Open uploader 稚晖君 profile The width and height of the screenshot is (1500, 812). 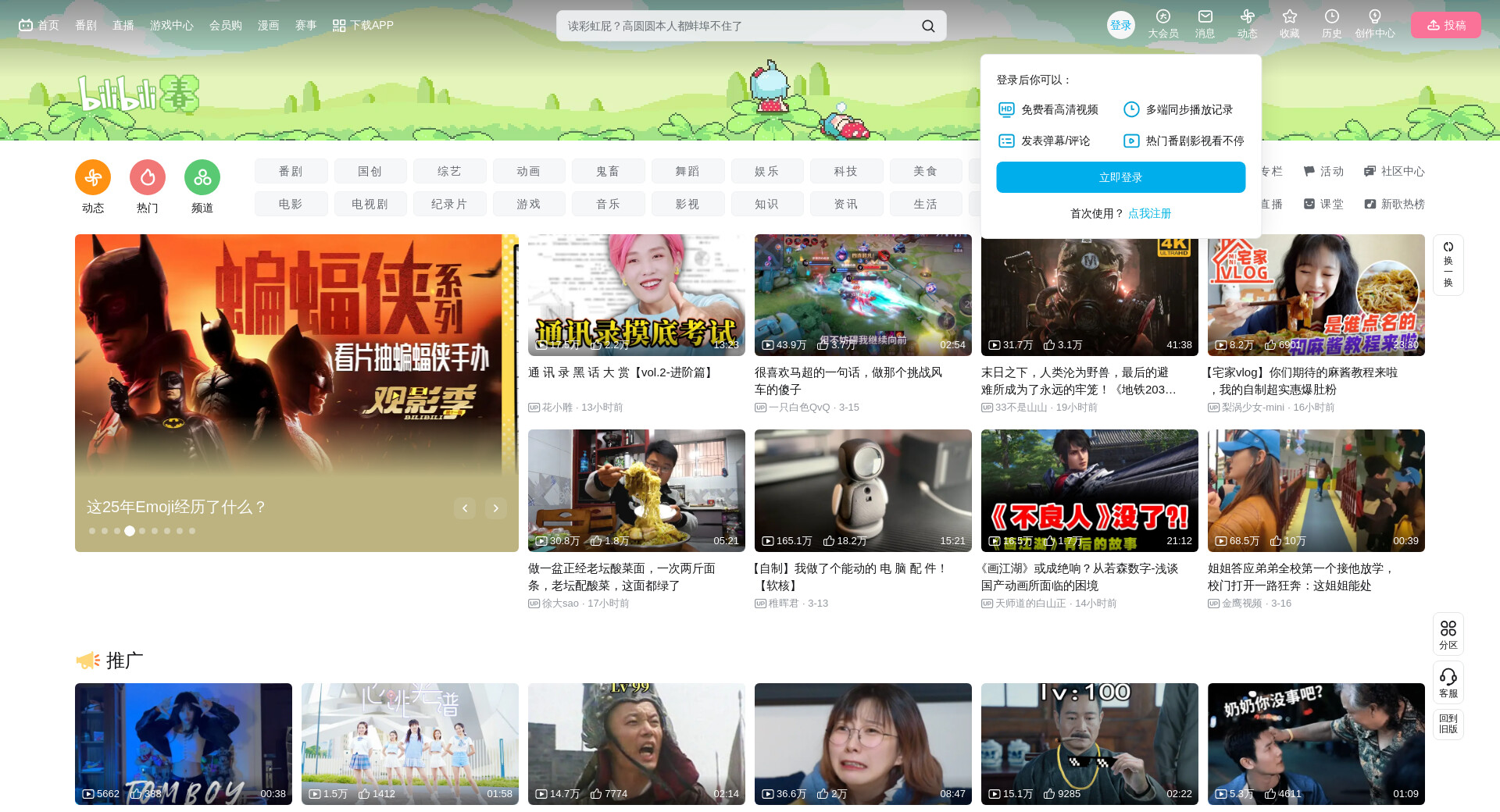coord(784,604)
